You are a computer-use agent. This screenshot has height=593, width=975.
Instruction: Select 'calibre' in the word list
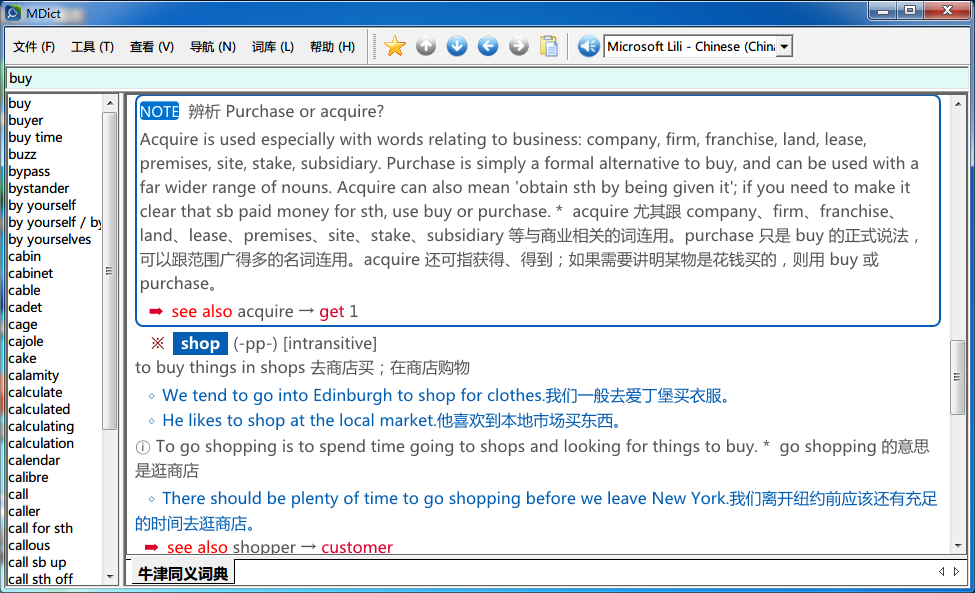29,477
